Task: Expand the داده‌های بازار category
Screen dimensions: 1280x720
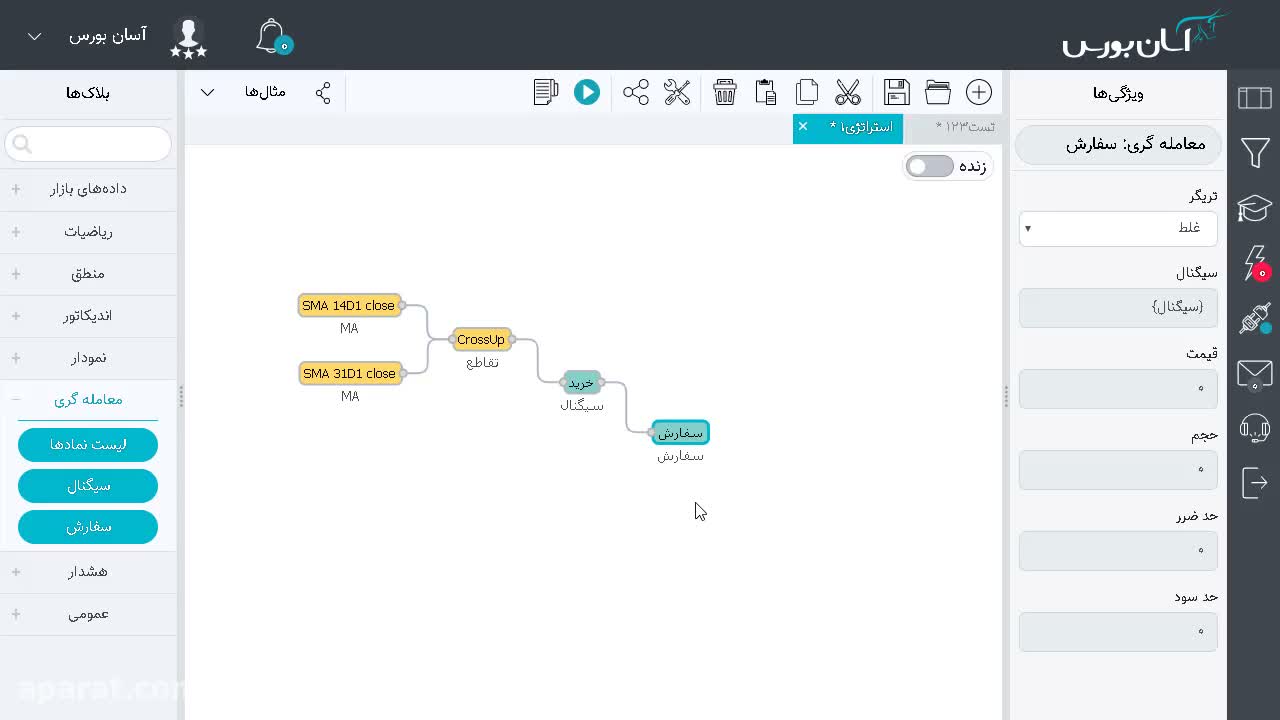Action: tap(88, 189)
